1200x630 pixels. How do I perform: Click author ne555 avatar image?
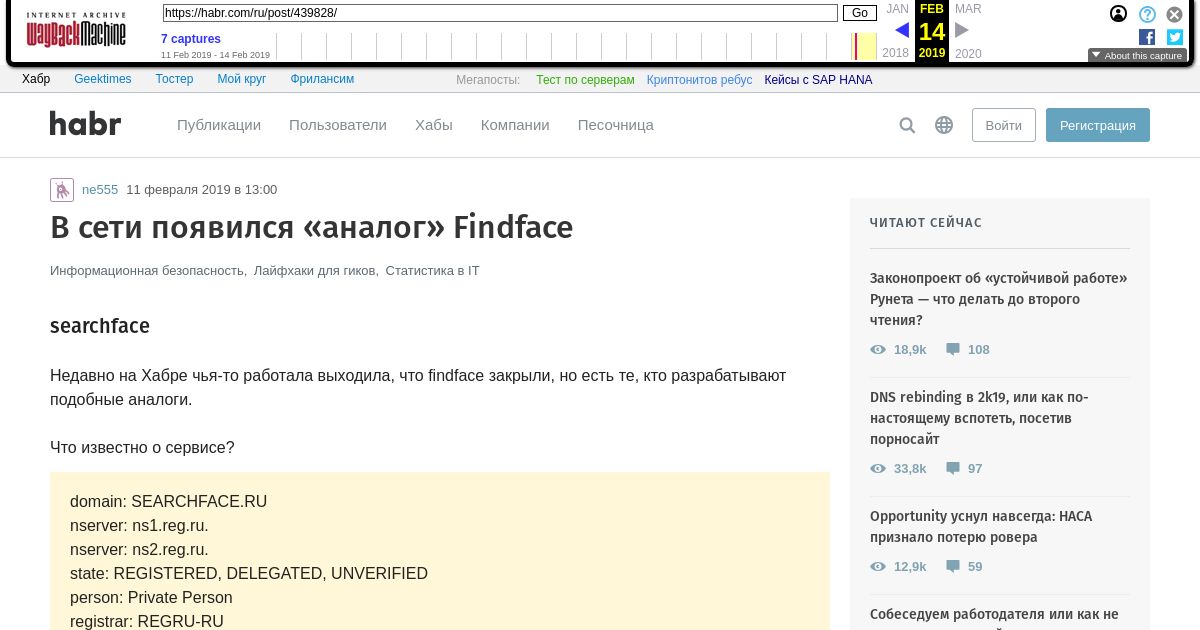(62, 190)
